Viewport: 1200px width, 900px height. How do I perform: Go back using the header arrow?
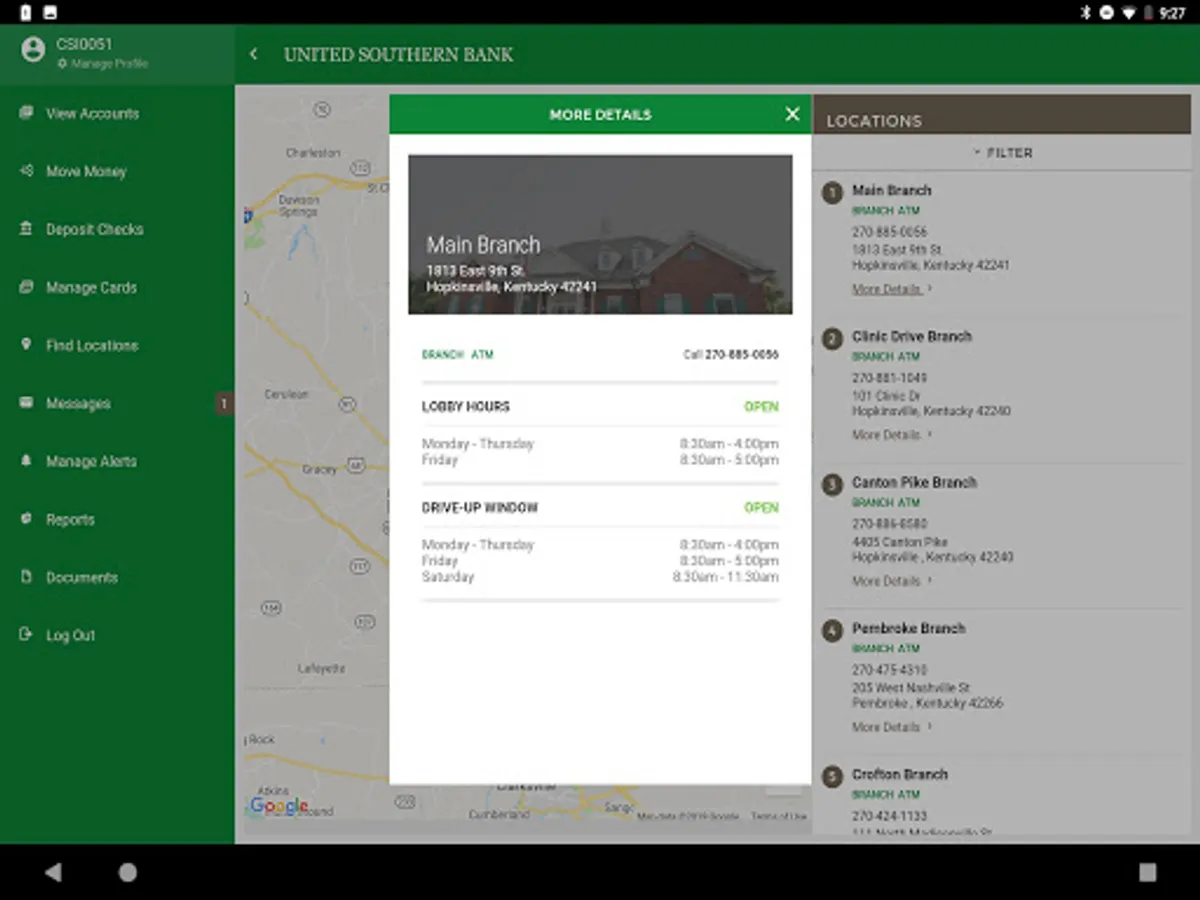[253, 54]
